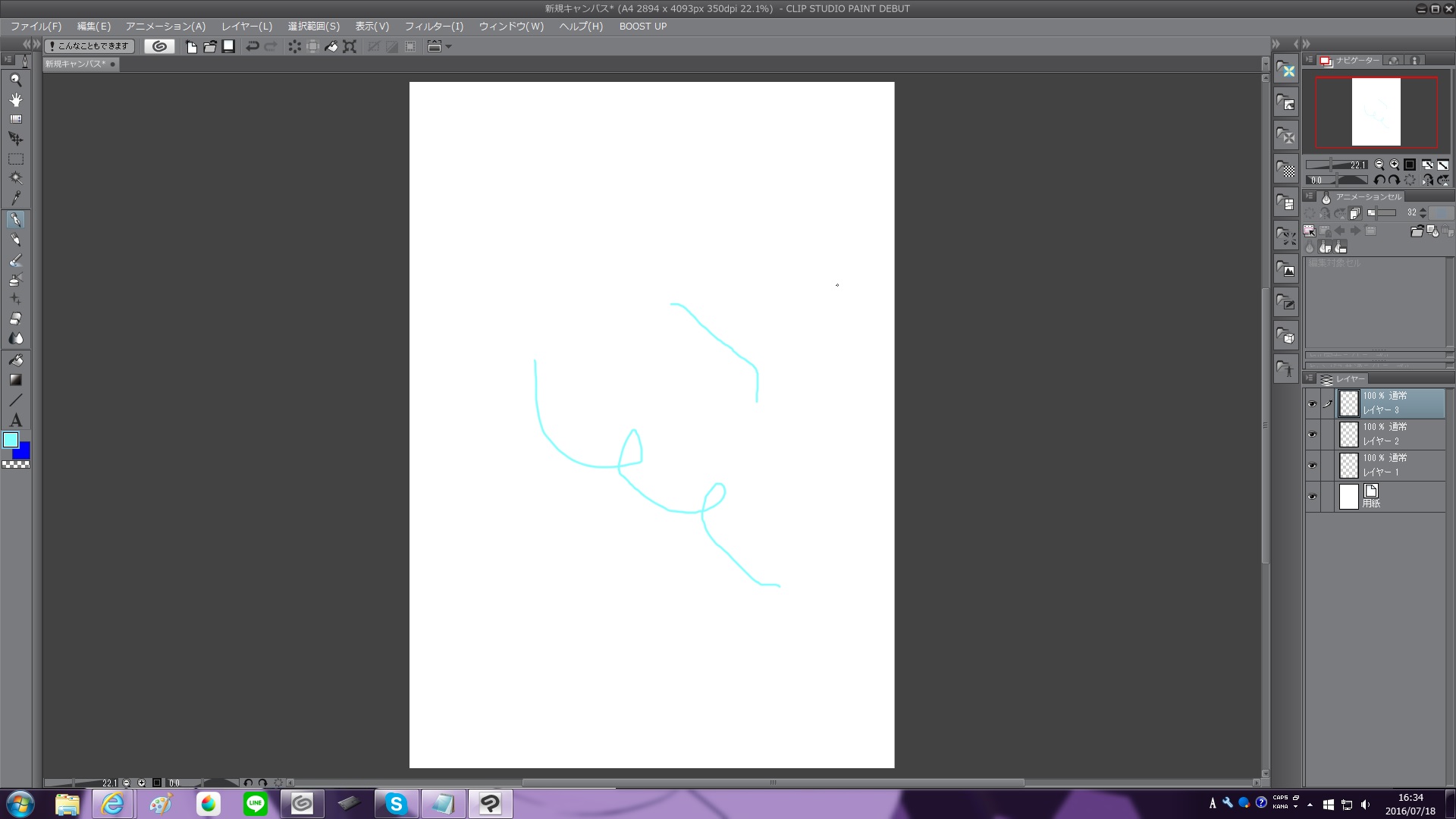Viewport: 1456px width, 819px height.
Task: Select the レイヤー 3 layer thumbnail
Action: pyautogui.click(x=1348, y=403)
